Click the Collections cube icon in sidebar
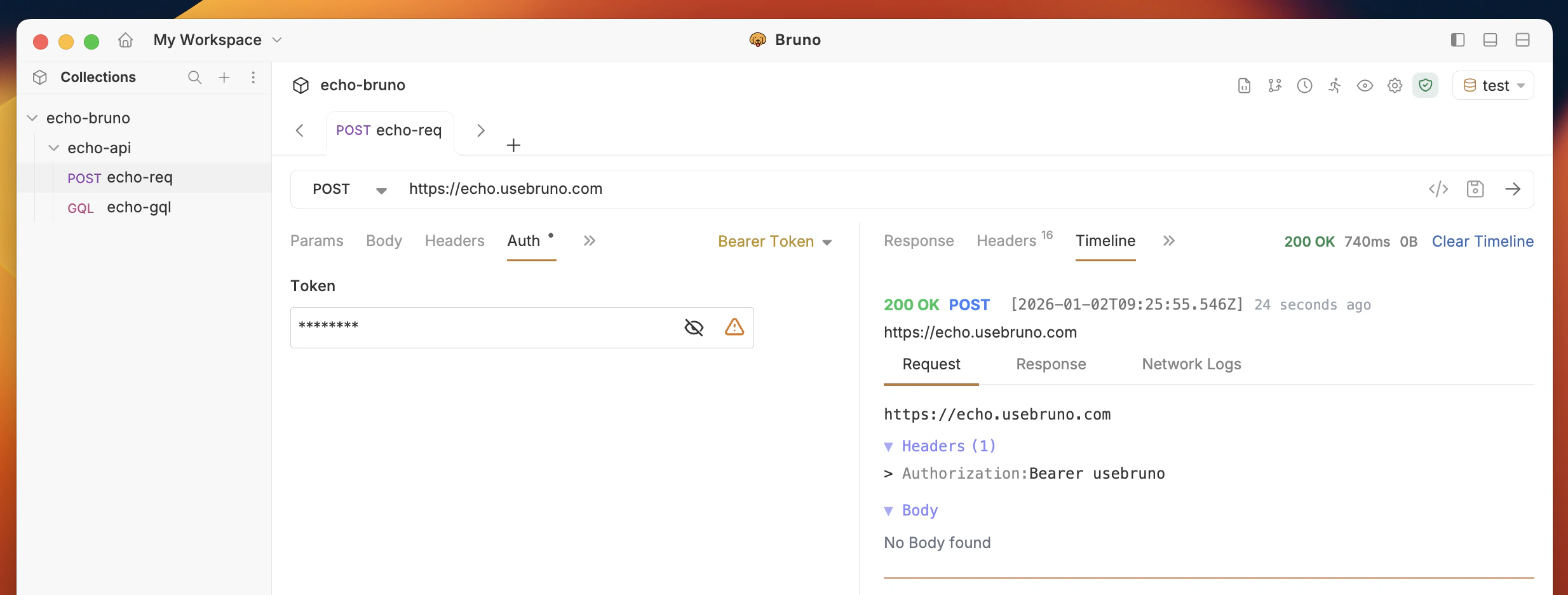Viewport: 1568px width, 595px height. pyautogui.click(x=40, y=78)
